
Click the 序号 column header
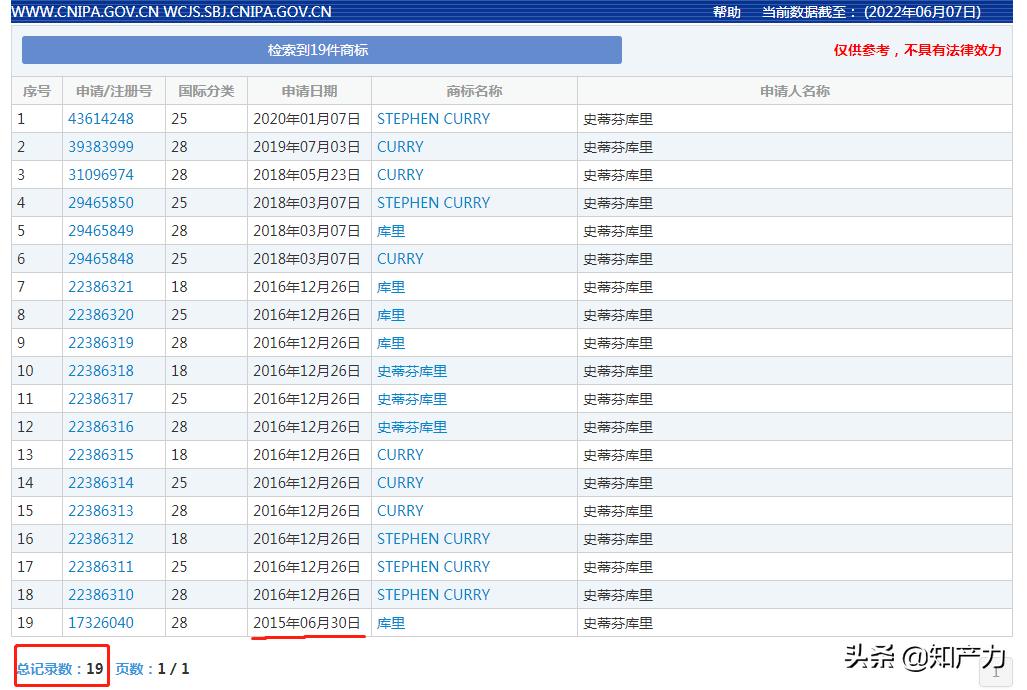[x=37, y=91]
